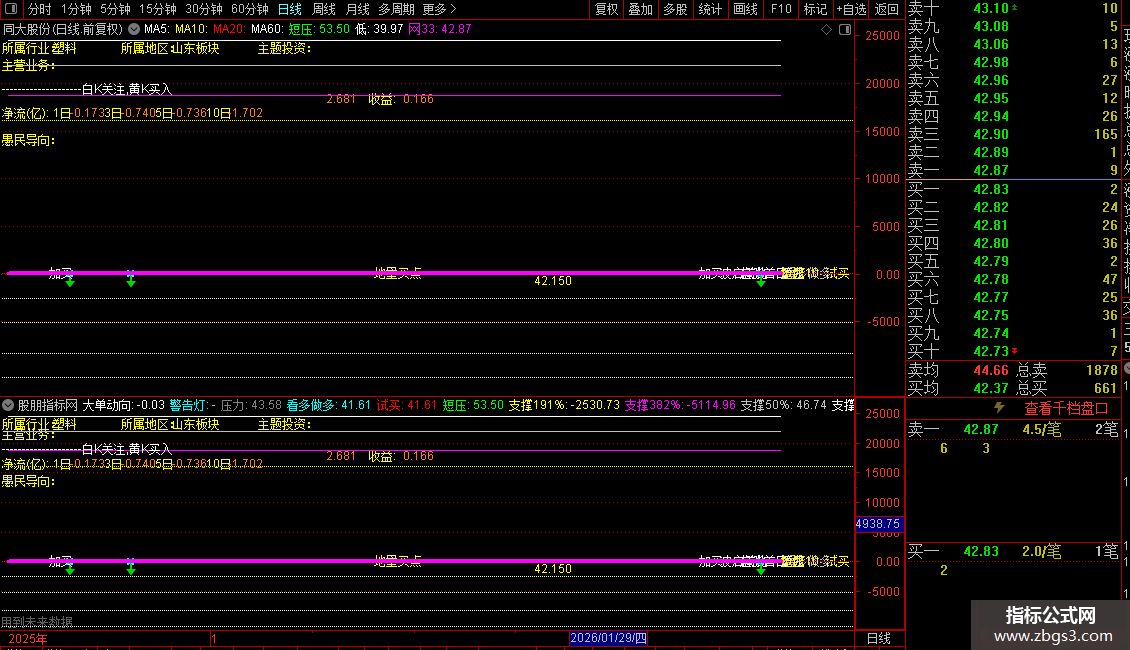Viewport: 1130px width, 650px height.
Task: Click the 2026/01/29/四 date marker on timeline
Action: (608, 638)
